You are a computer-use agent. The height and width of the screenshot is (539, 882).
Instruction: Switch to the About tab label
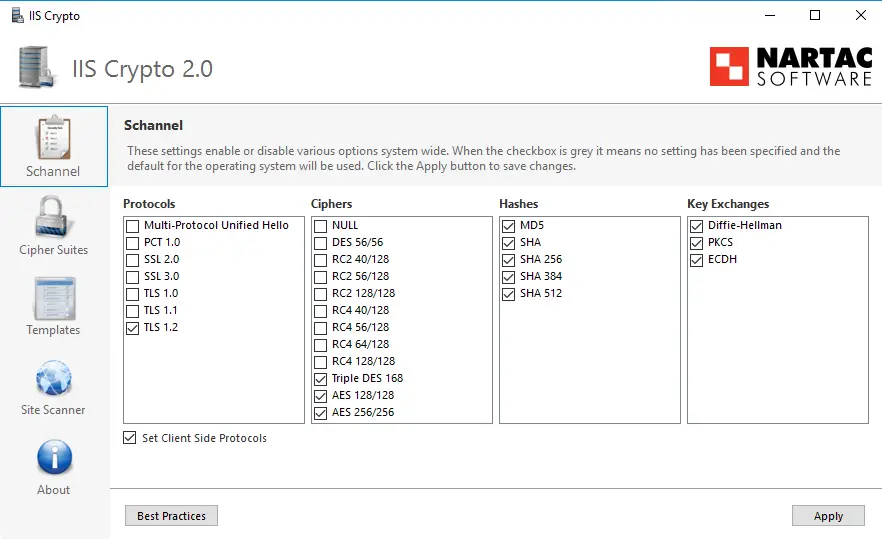point(53,489)
